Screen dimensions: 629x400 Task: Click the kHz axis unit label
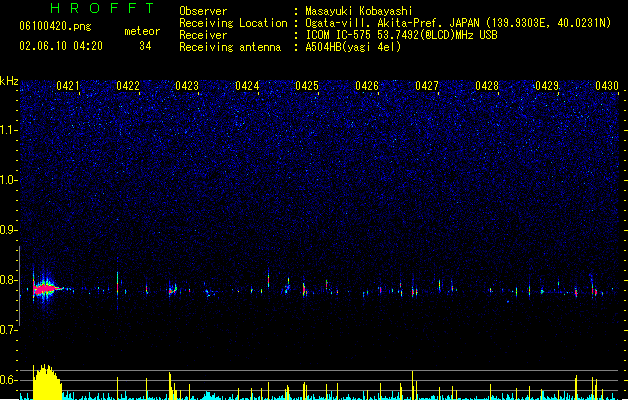click(9, 81)
